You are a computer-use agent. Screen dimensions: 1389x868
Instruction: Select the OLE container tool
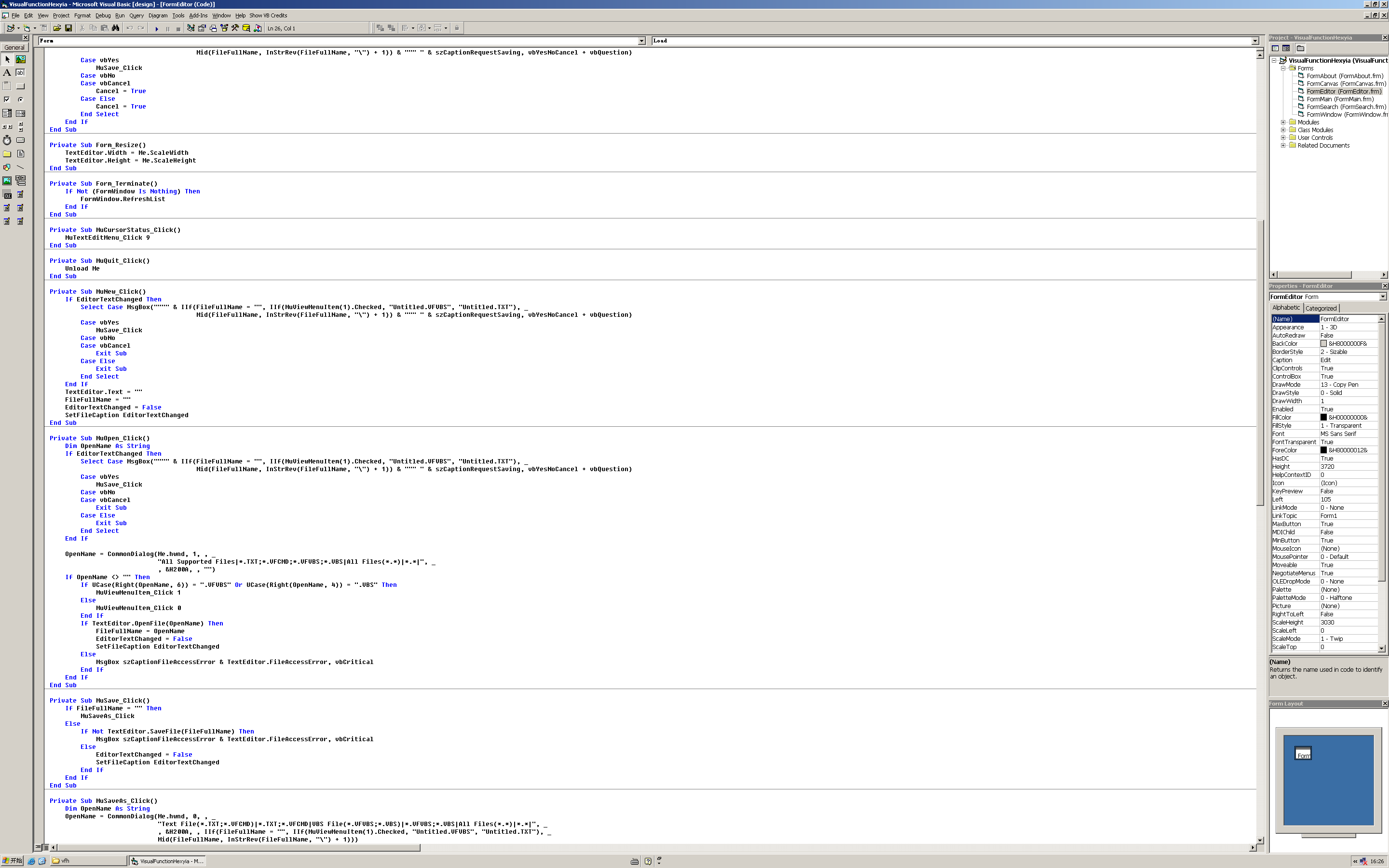[x=7, y=195]
